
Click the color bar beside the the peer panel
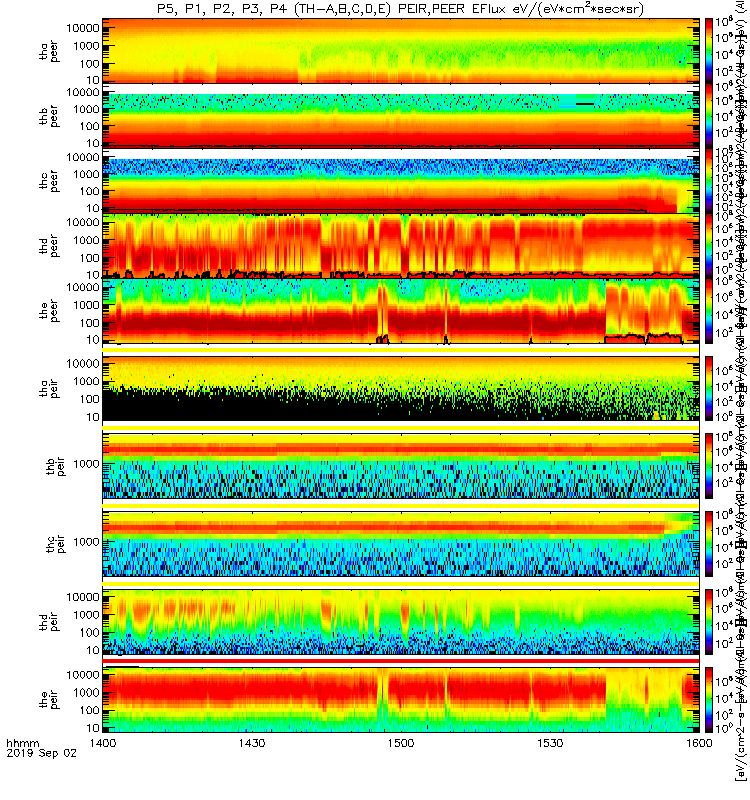coord(709,311)
